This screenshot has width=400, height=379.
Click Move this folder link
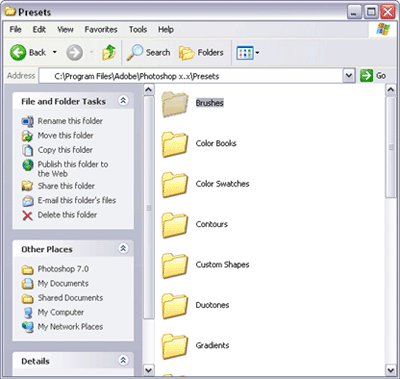pyautogui.click(x=65, y=135)
